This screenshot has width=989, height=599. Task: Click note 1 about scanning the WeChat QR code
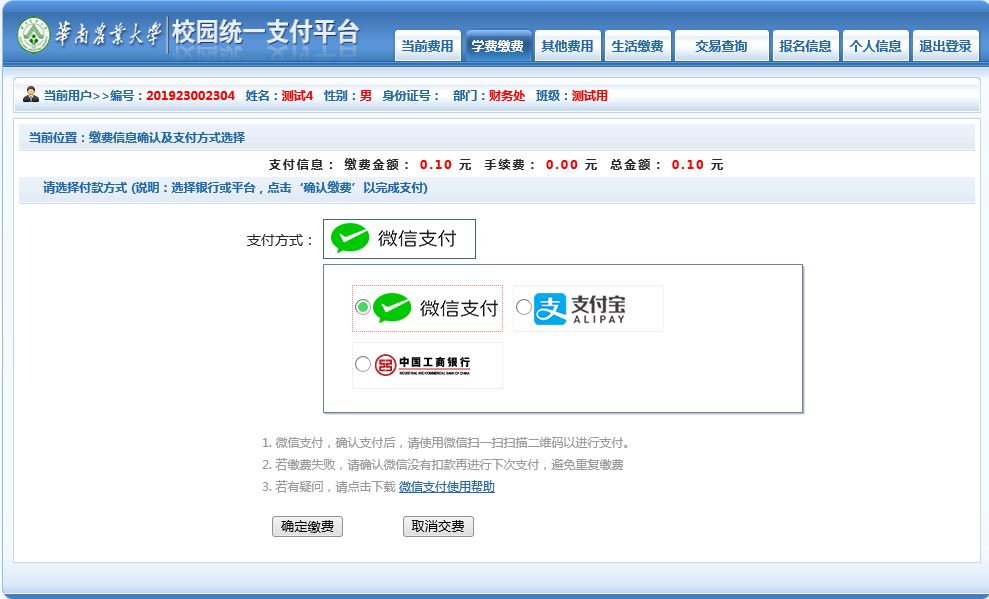coord(446,443)
